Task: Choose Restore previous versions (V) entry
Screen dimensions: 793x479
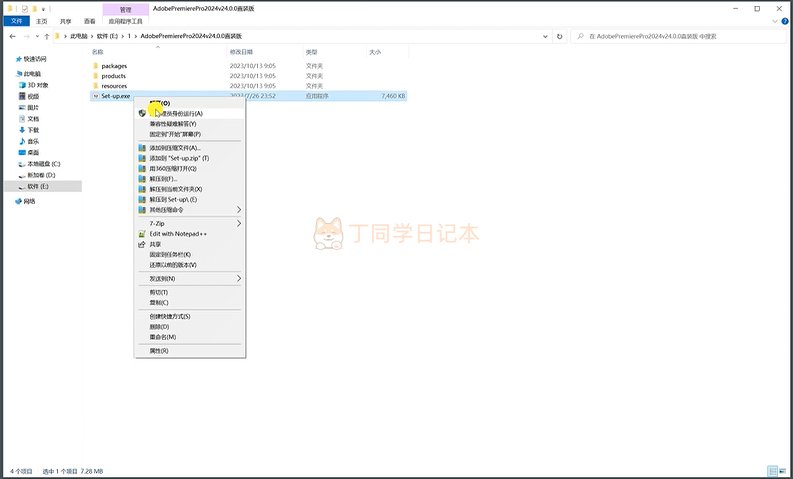Action: pos(190,265)
